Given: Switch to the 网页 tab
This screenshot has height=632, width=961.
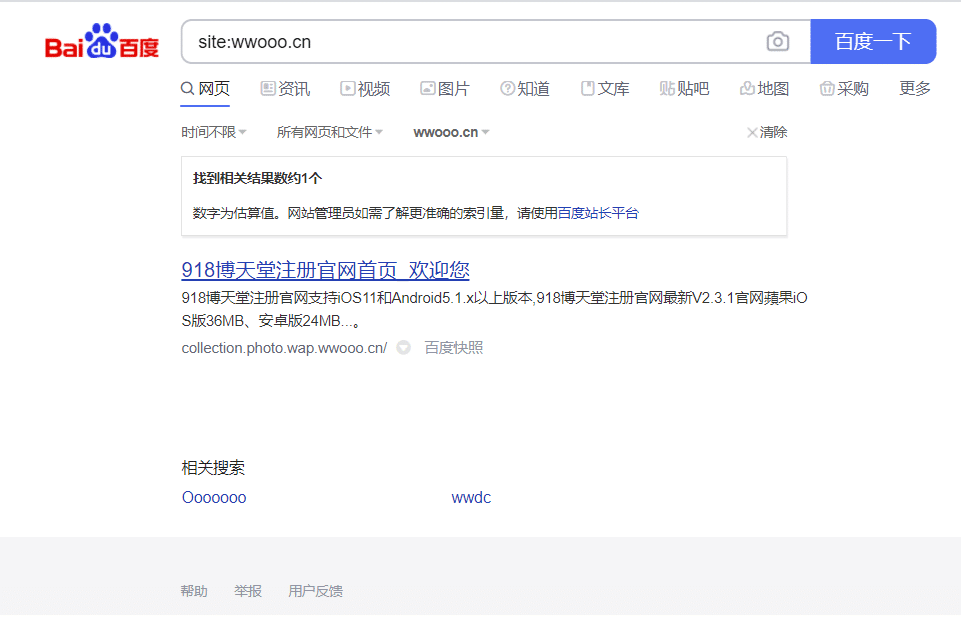Looking at the screenshot, I should tap(205, 88).
